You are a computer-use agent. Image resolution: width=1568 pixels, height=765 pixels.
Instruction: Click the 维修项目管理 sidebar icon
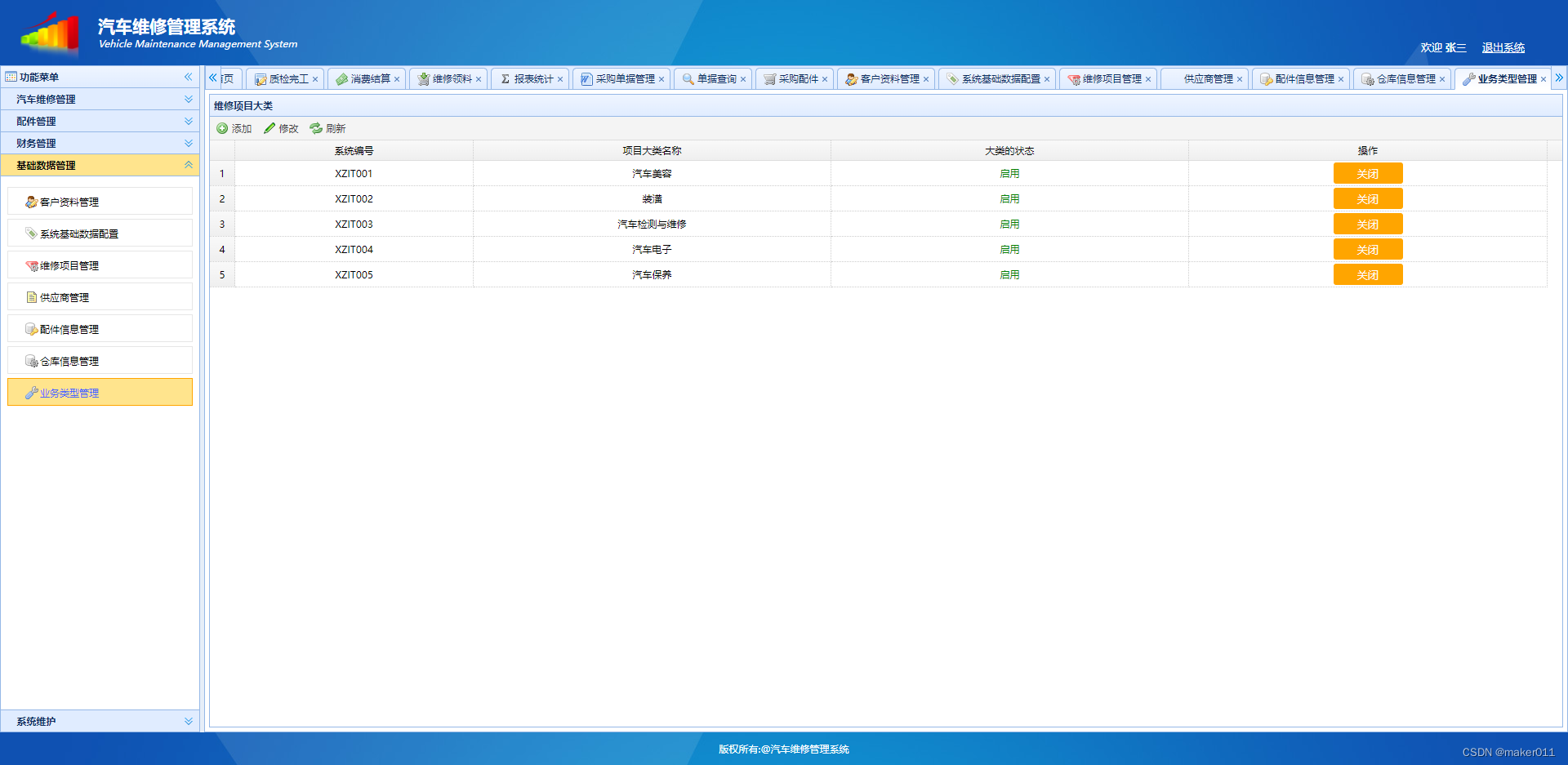31,265
